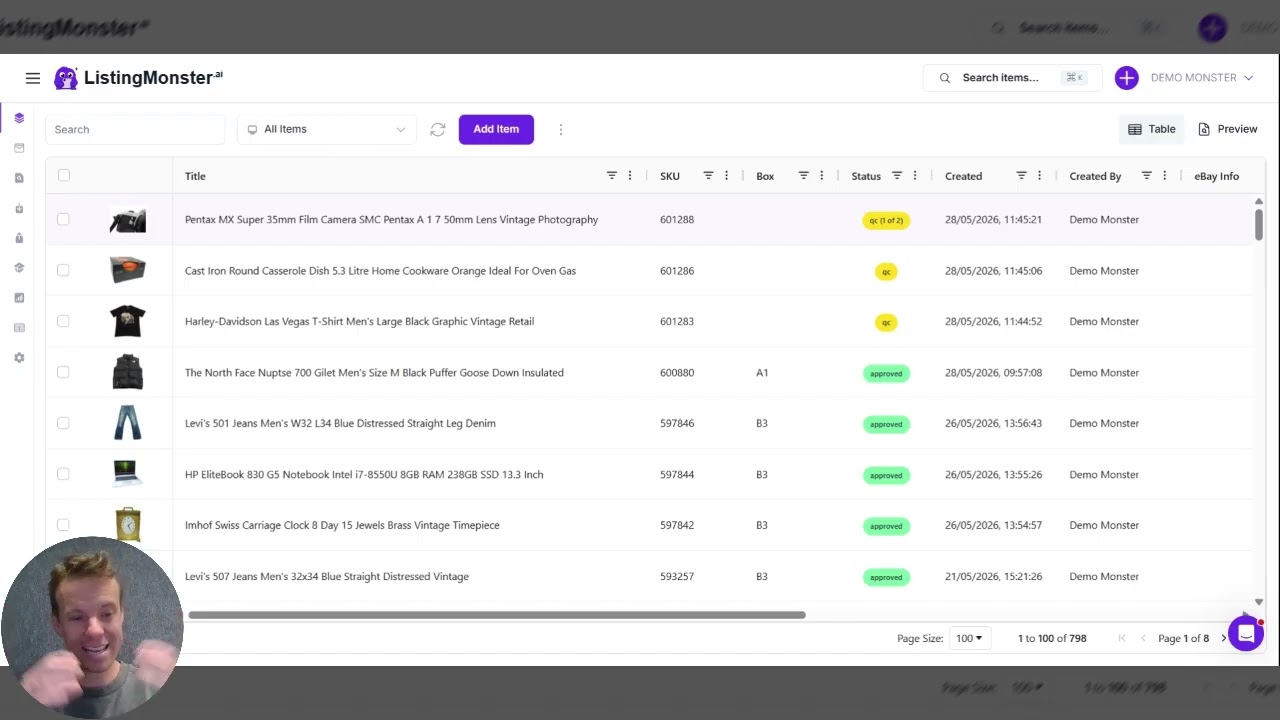The height and width of the screenshot is (720, 1280).
Task: Select the Harley-Davidson T-Shirt row checkbox
Action: 63,322
